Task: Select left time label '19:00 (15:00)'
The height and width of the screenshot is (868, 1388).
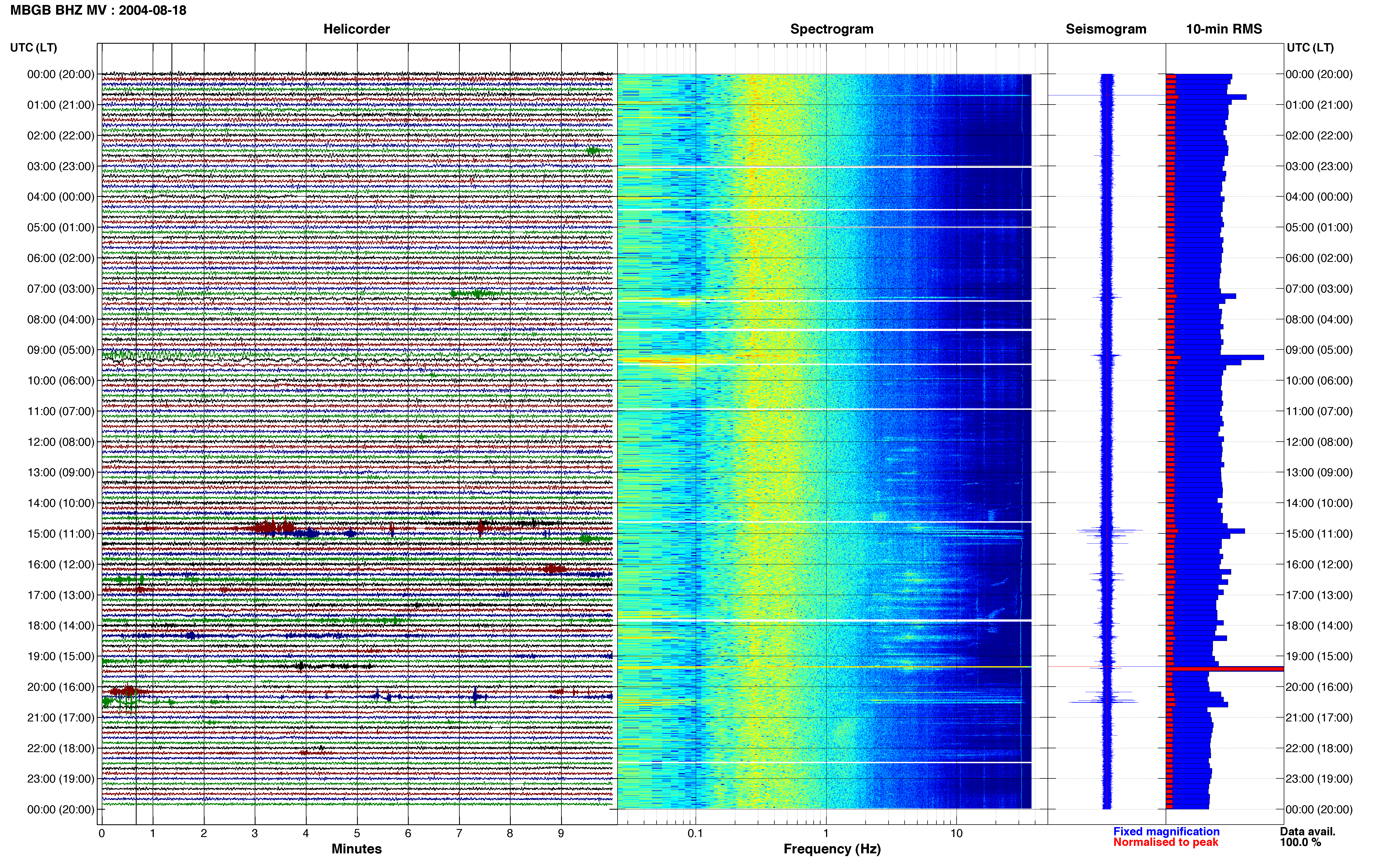Action: coord(61,656)
